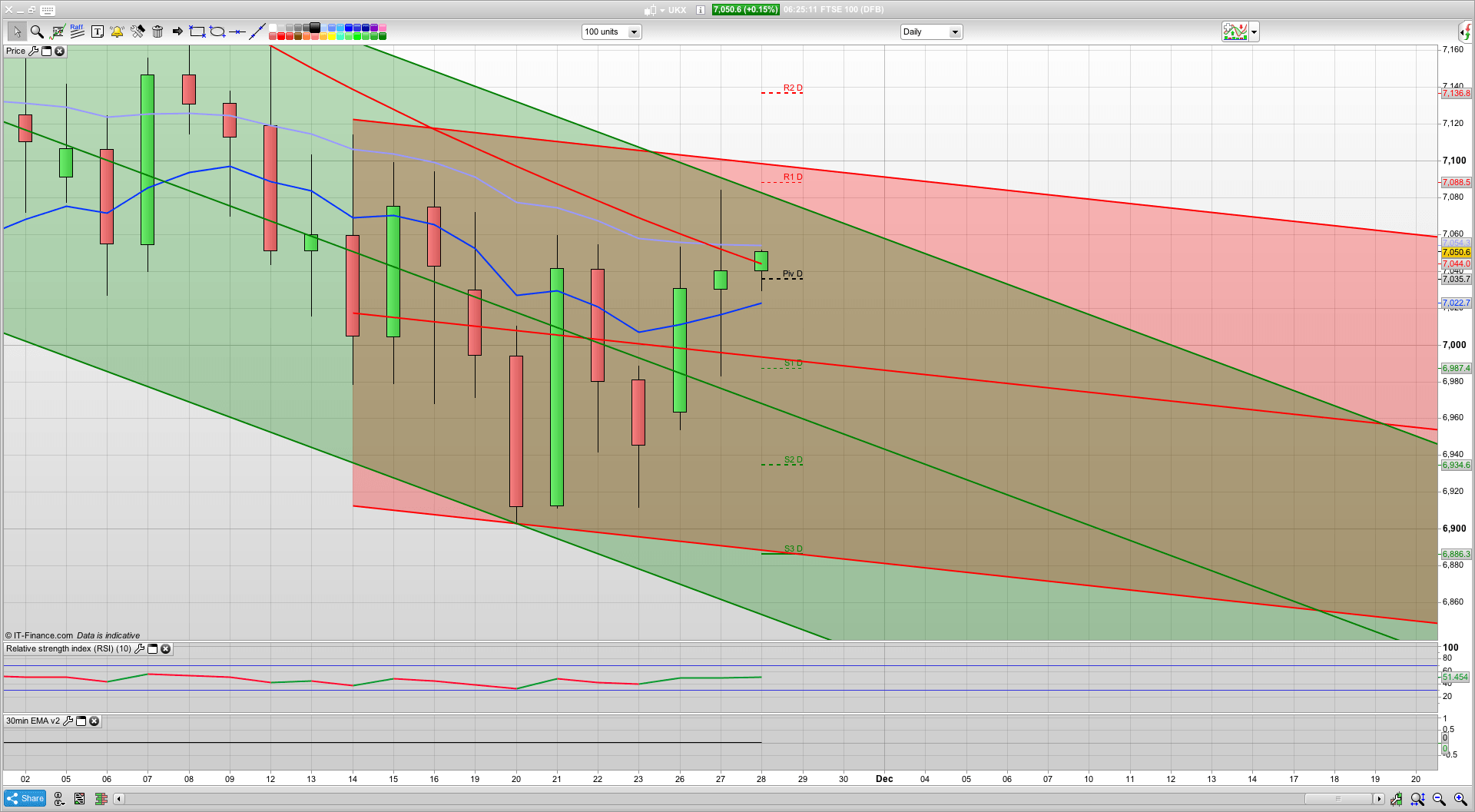Activate the zoom magnifier tool
This screenshot has height=812, width=1475.
pyautogui.click(x=36, y=31)
